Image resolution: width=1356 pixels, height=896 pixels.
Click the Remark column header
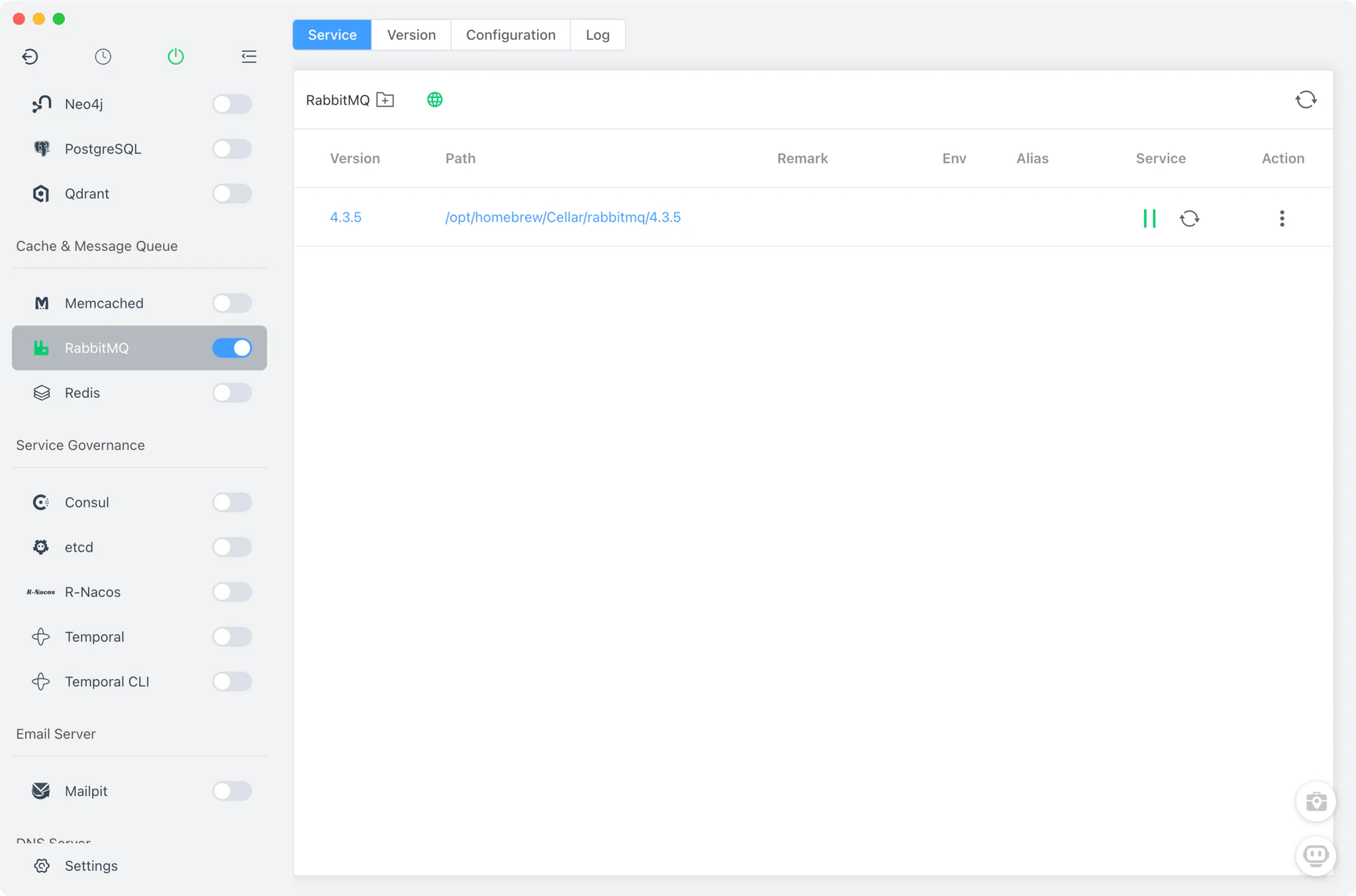[802, 158]
